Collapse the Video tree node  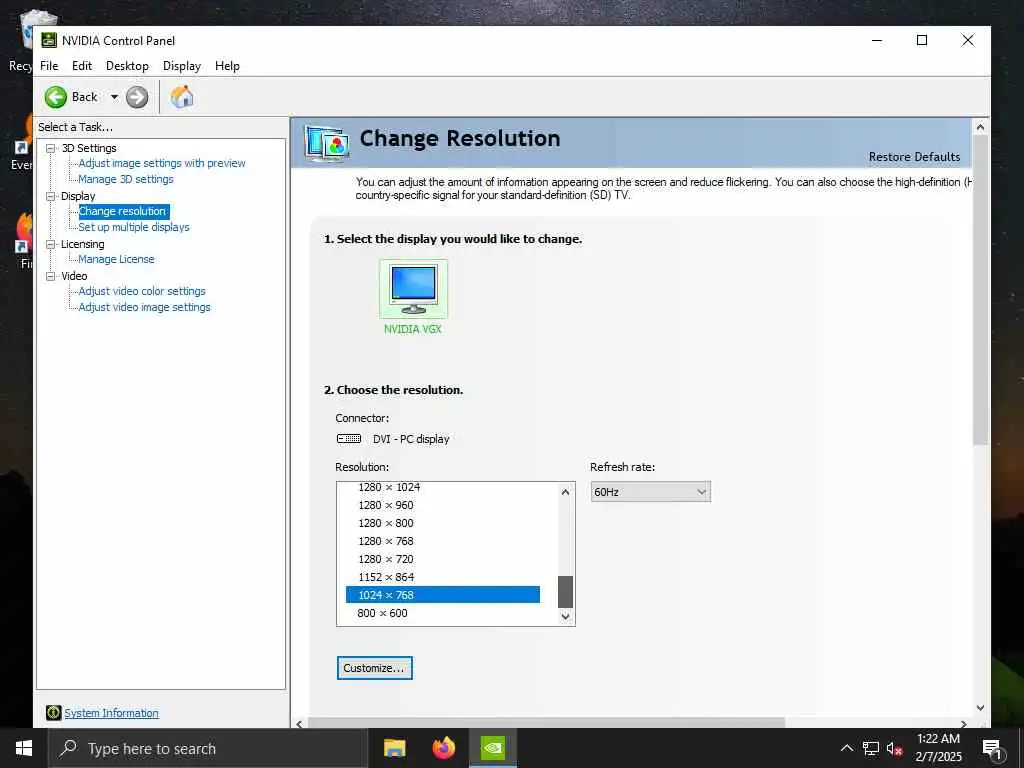click(50, 276)
